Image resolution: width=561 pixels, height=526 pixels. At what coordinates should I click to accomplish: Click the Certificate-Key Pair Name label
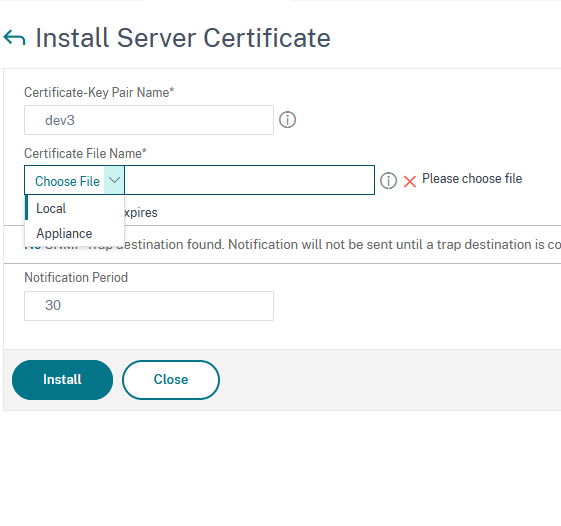(99, 92)
